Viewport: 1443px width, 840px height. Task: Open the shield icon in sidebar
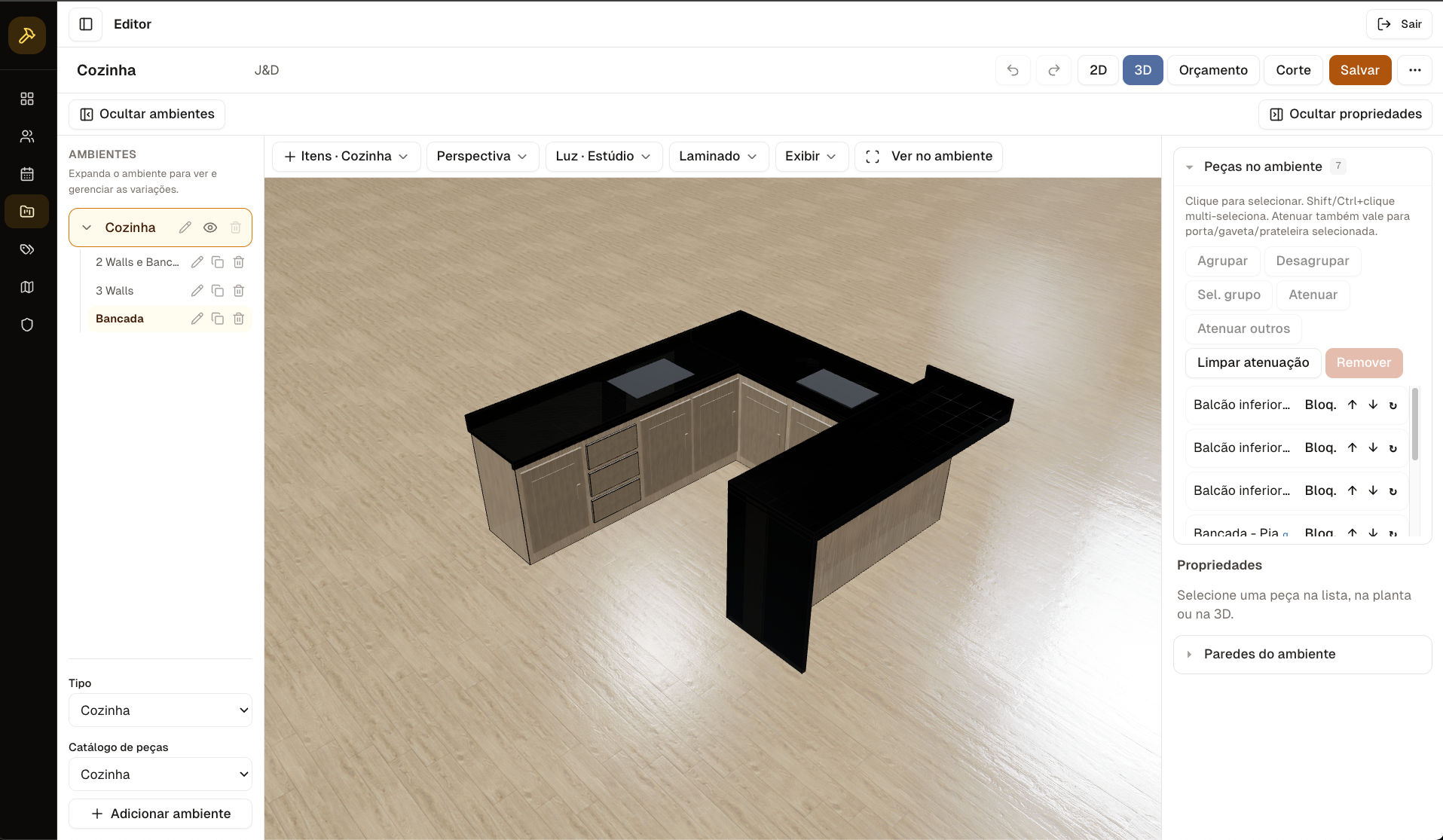[27, 325]
